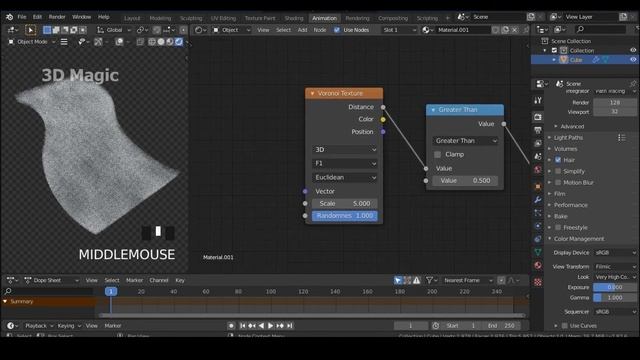Click the Gamma slider
640x360 pixels.
pyautogui.click(x=615, y=298)
